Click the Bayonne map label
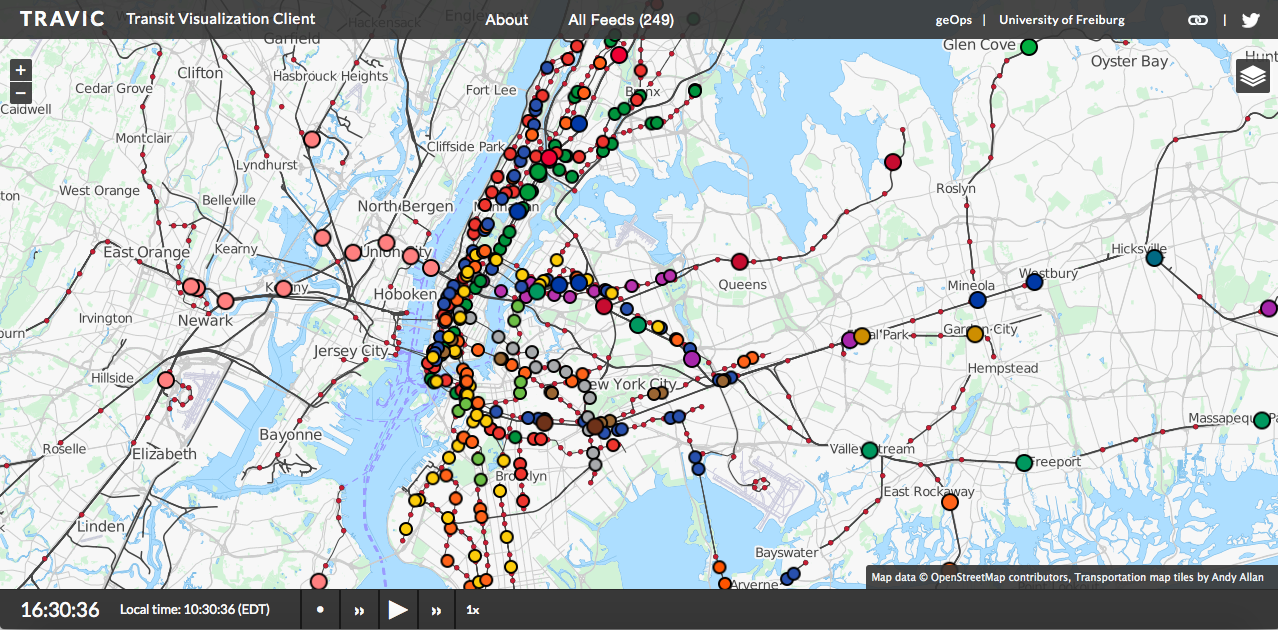Screen dimensions: 1278x630 [290, 434]
